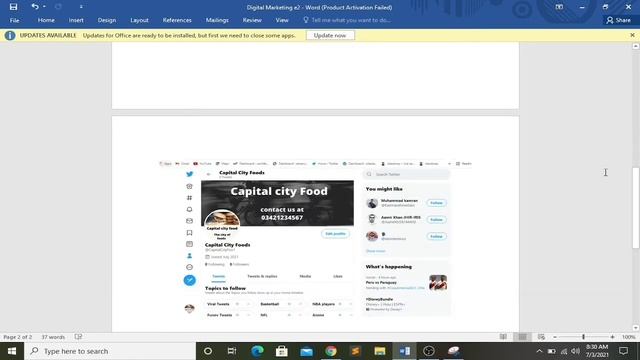640x360 pixels.
Task: Click the network icon in the system tray
Action: 564,351
